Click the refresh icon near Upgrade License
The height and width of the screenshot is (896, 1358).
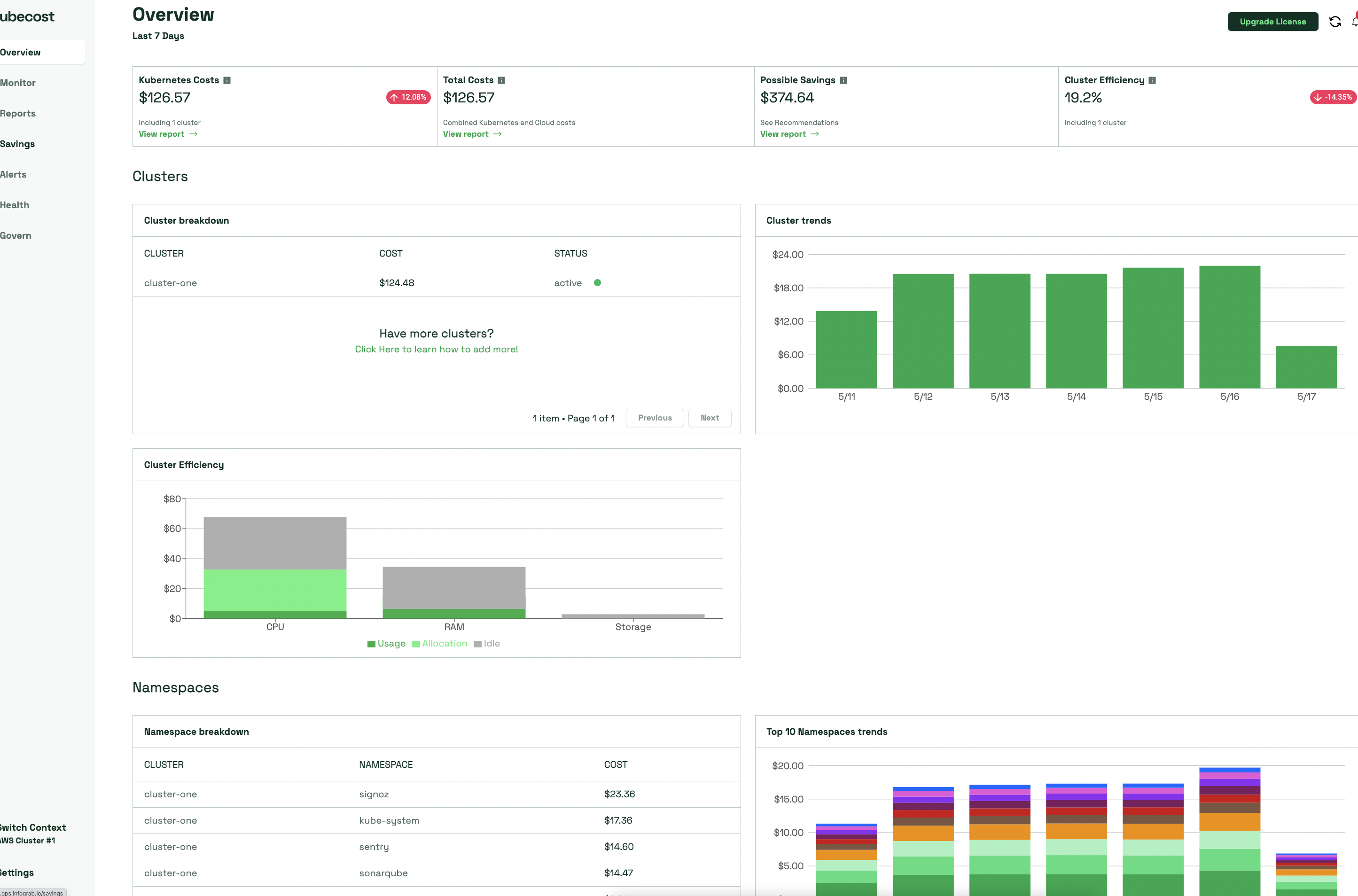coord(1335,22)
